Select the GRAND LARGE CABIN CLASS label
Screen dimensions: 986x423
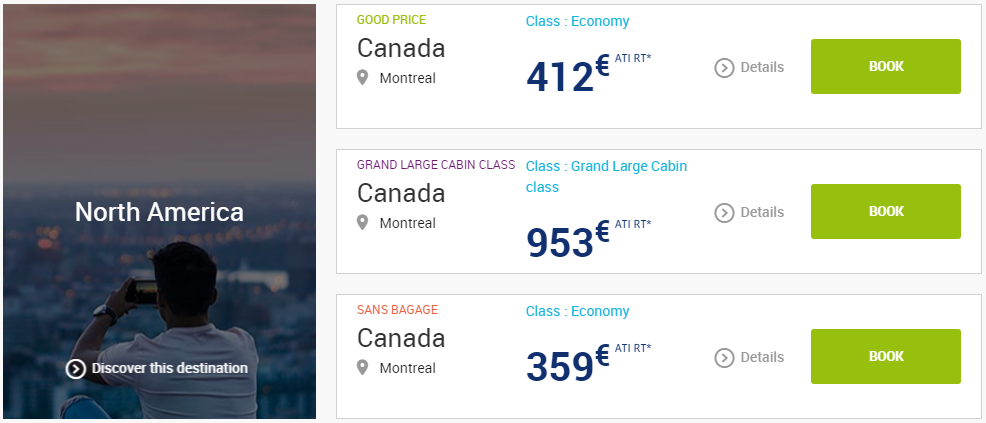[436, 165]
